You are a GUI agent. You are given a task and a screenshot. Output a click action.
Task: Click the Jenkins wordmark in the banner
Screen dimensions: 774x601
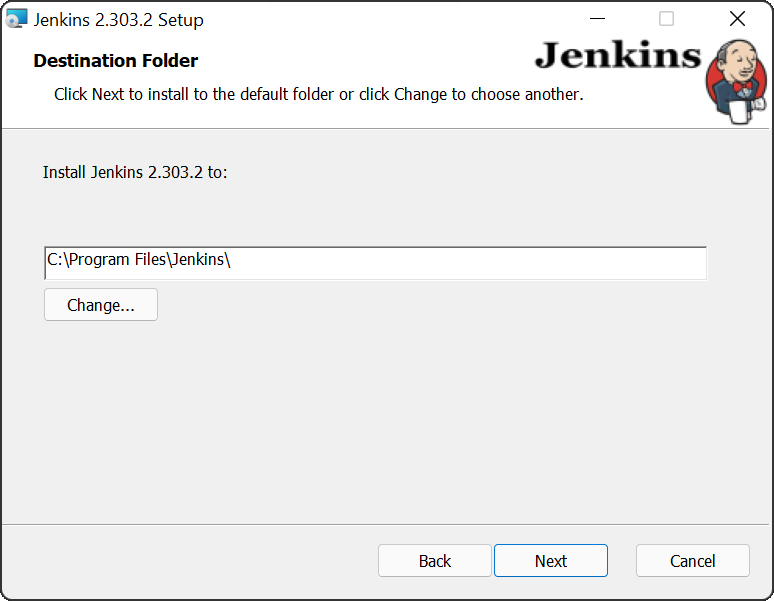[618, 55]
